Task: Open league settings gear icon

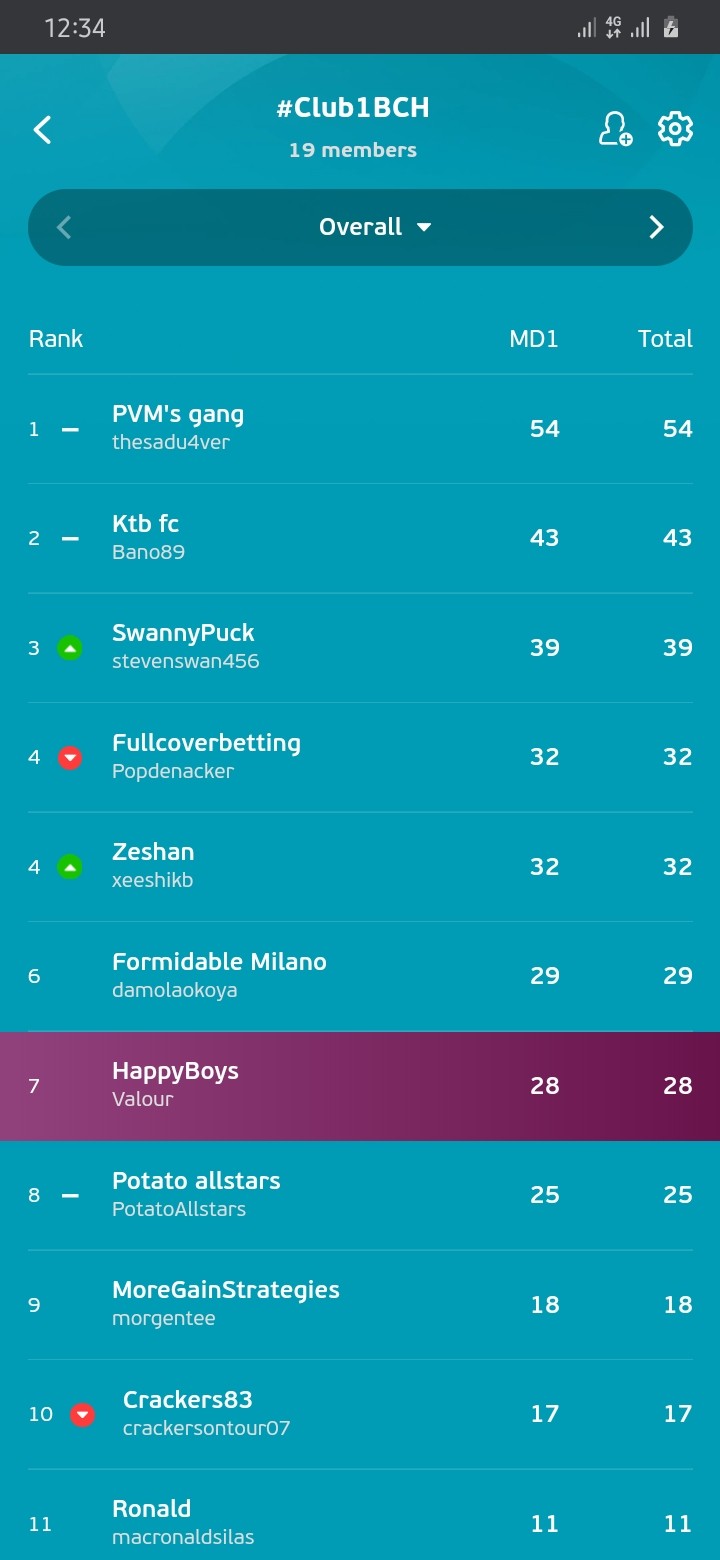Action: click(675, 129)
